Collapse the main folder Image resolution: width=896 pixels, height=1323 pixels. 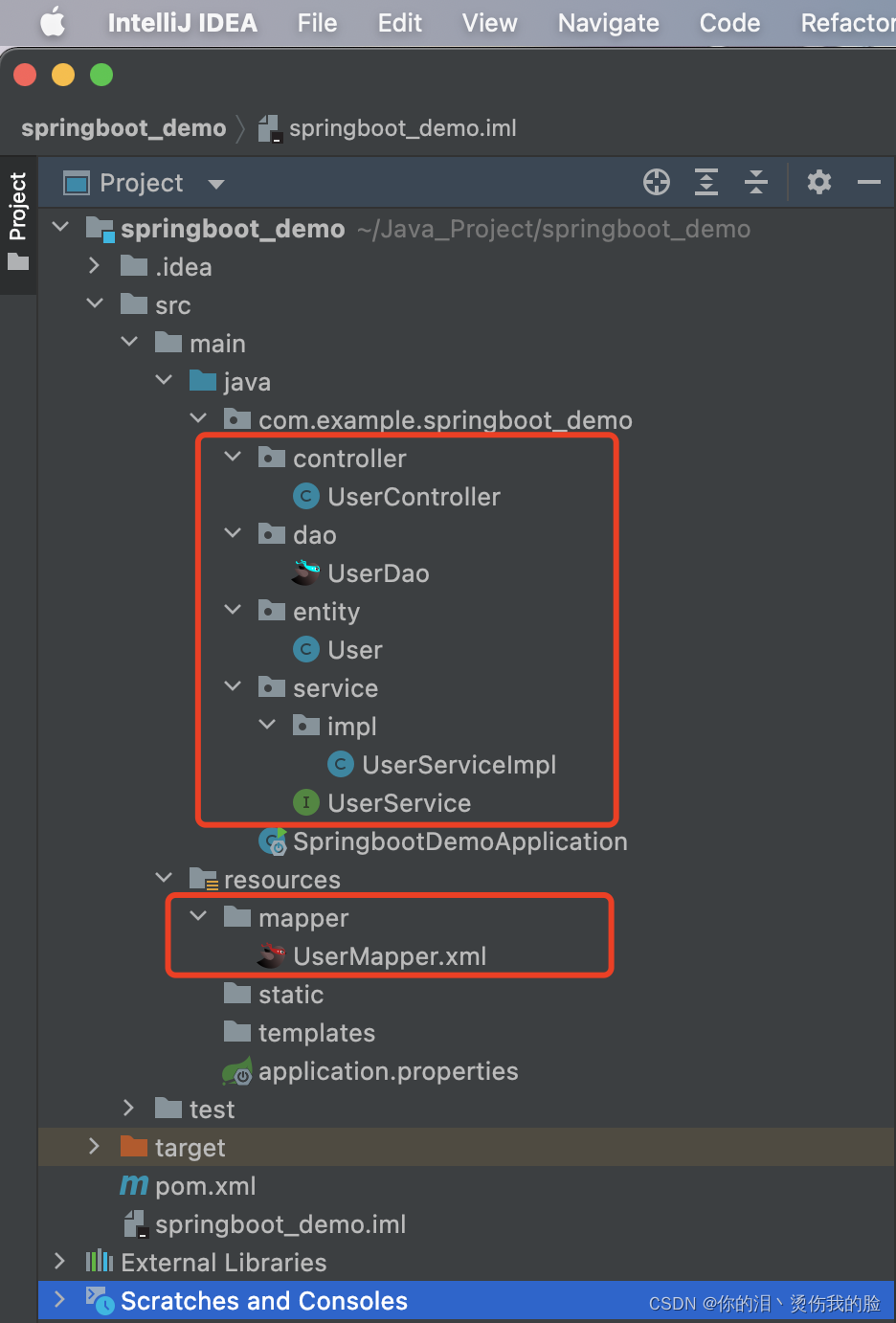point(129,342)
